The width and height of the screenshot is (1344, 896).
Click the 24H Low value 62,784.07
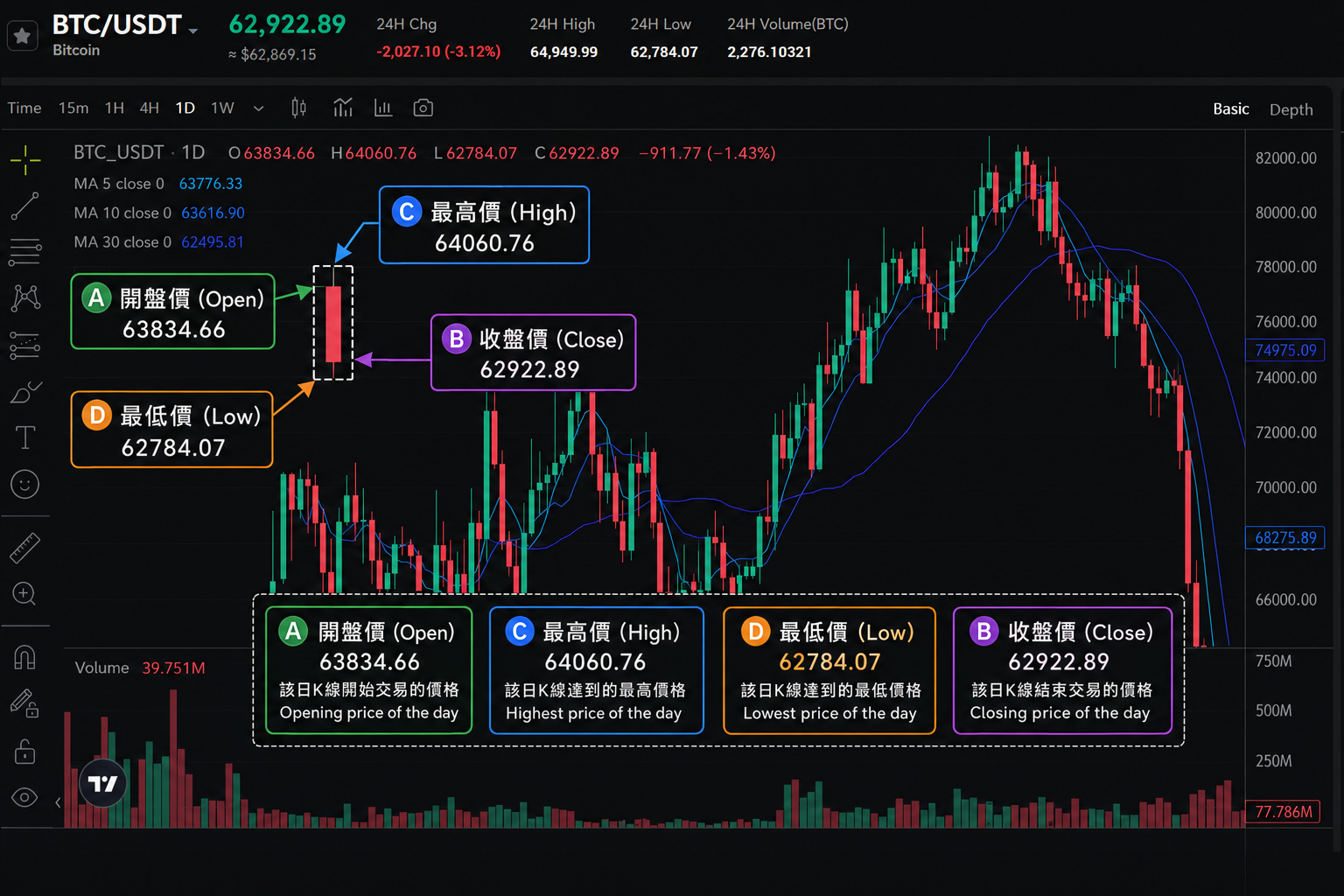click(x=664, y=52)
